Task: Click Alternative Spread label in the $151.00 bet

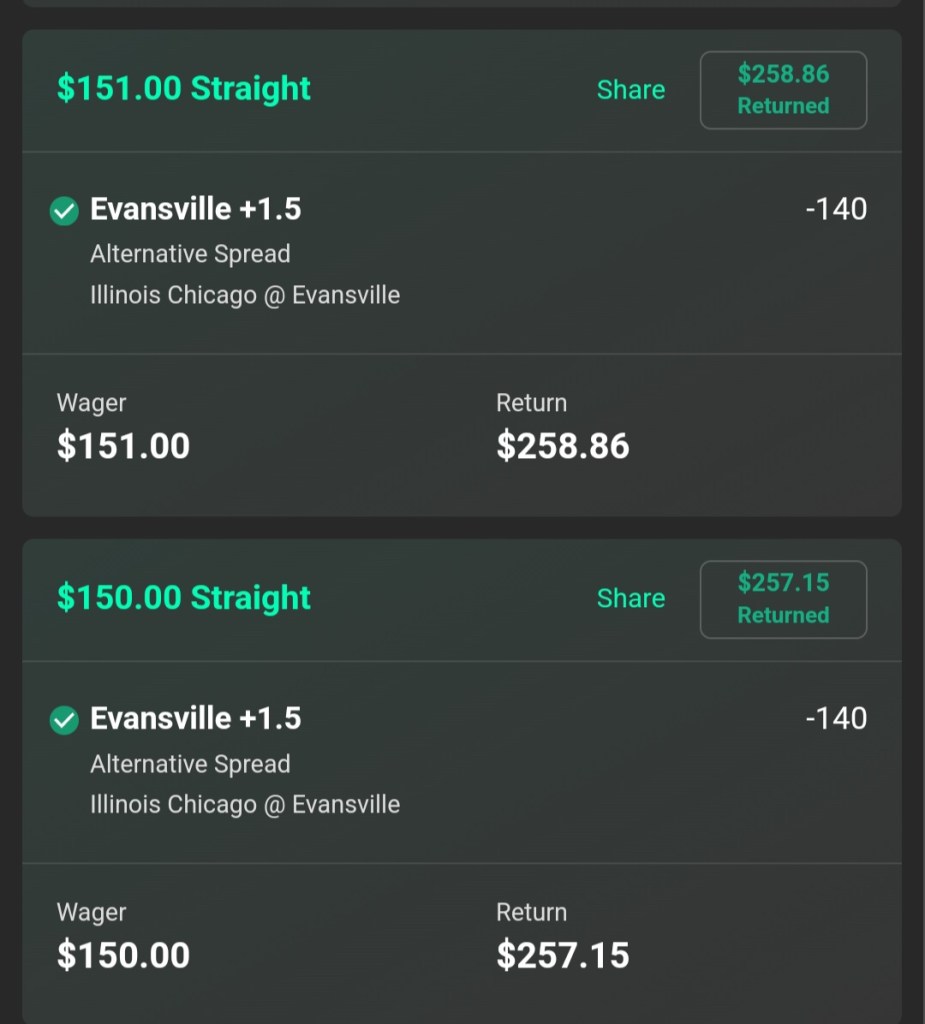Action: tap(190, 254)
